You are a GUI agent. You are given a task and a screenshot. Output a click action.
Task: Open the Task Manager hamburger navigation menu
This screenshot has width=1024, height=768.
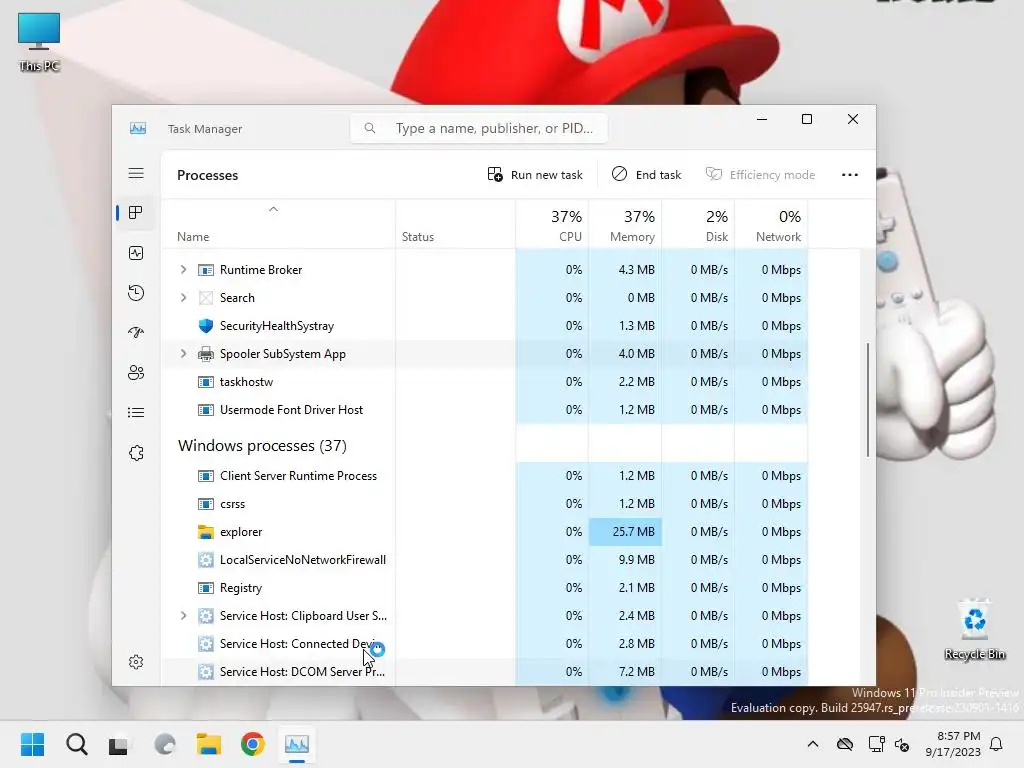click(x=136, y=173)
